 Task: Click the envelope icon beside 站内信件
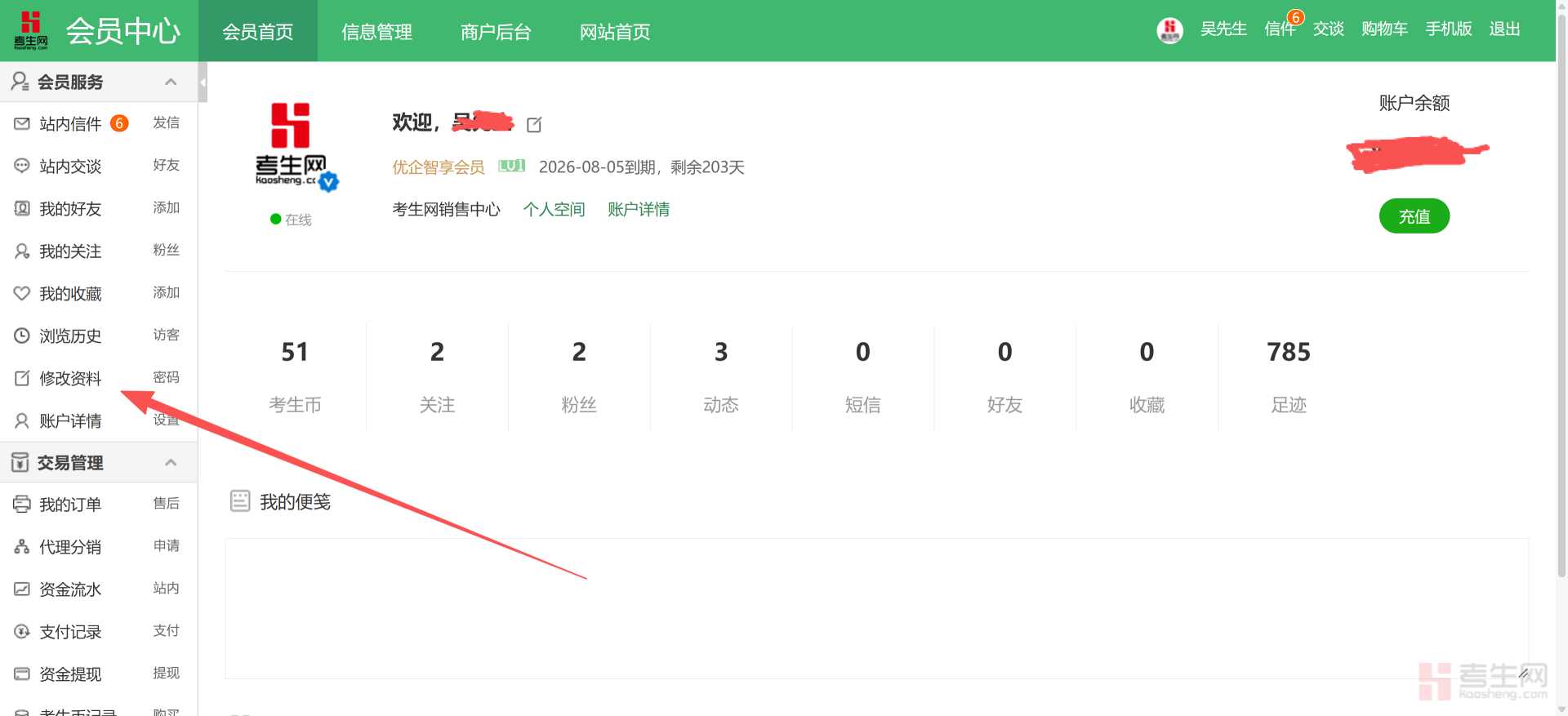(22, 124)
